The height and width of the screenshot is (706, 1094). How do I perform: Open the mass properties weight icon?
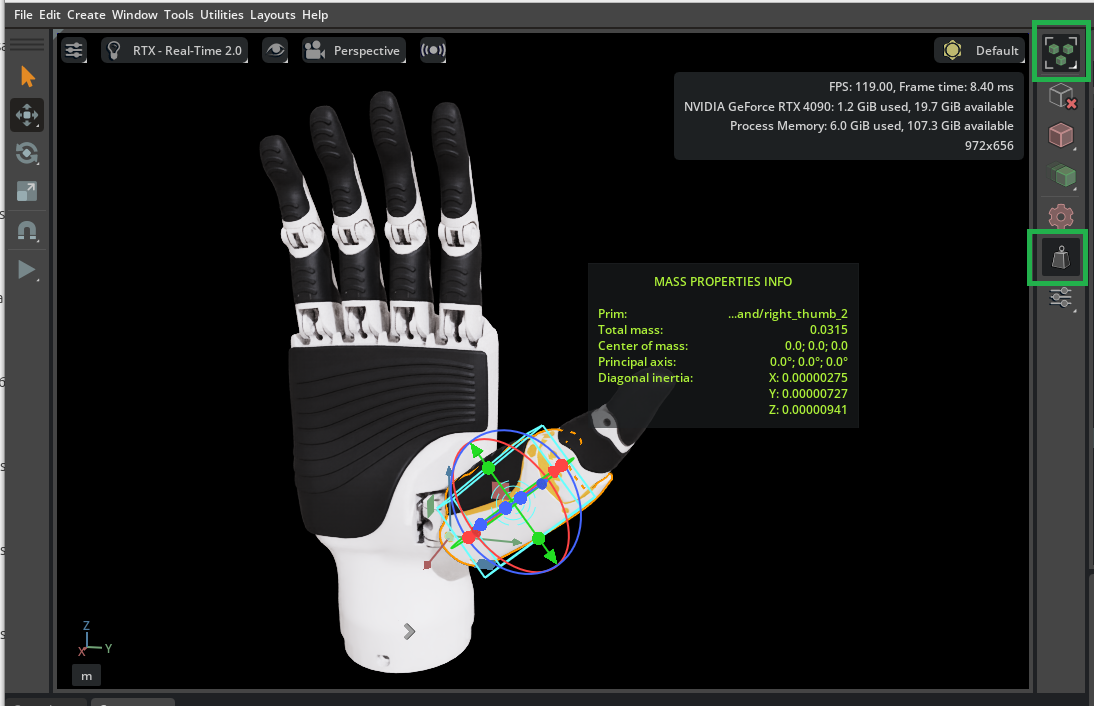coord(1058,257)
